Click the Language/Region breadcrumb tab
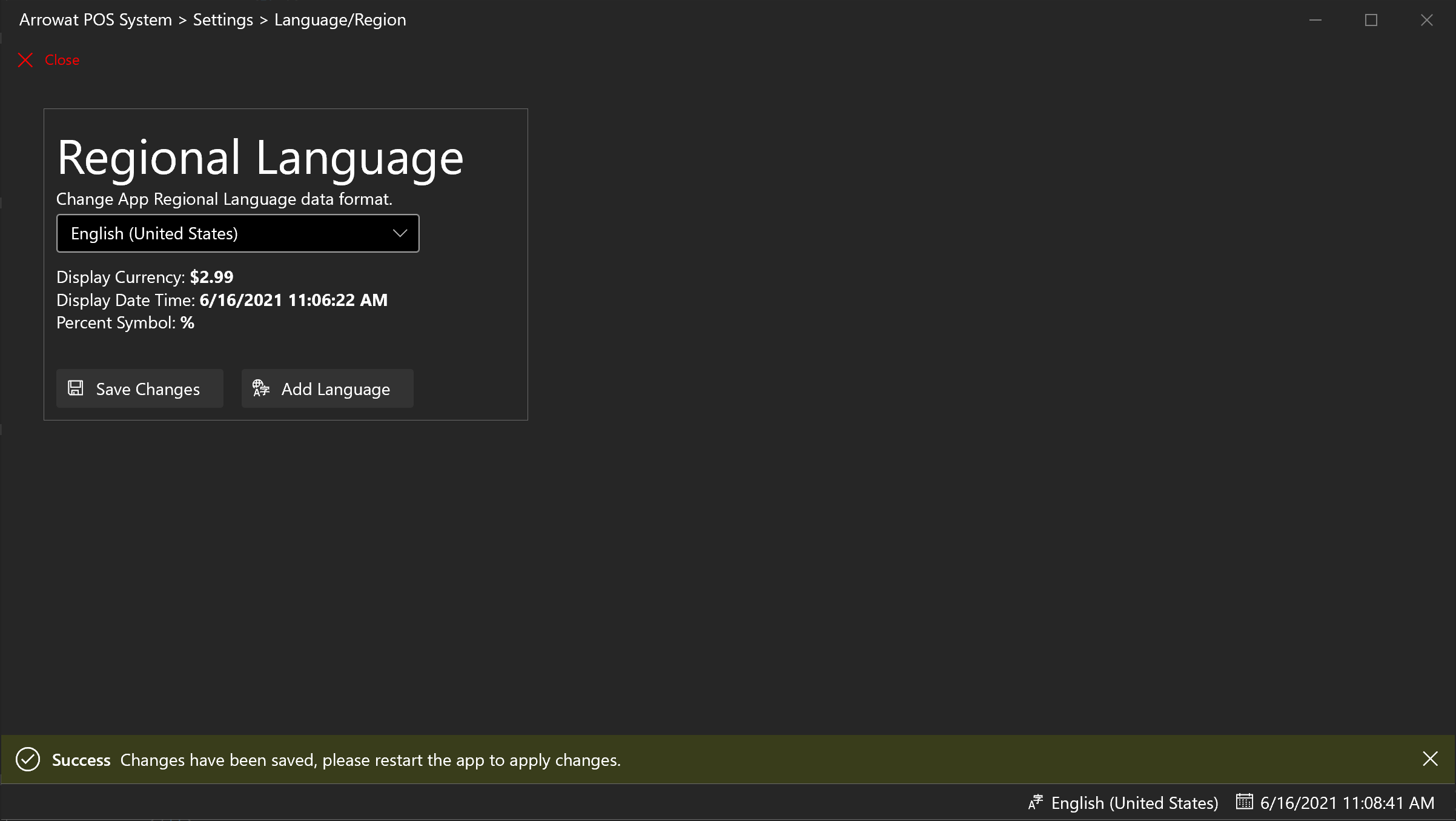 click(340, 19)
